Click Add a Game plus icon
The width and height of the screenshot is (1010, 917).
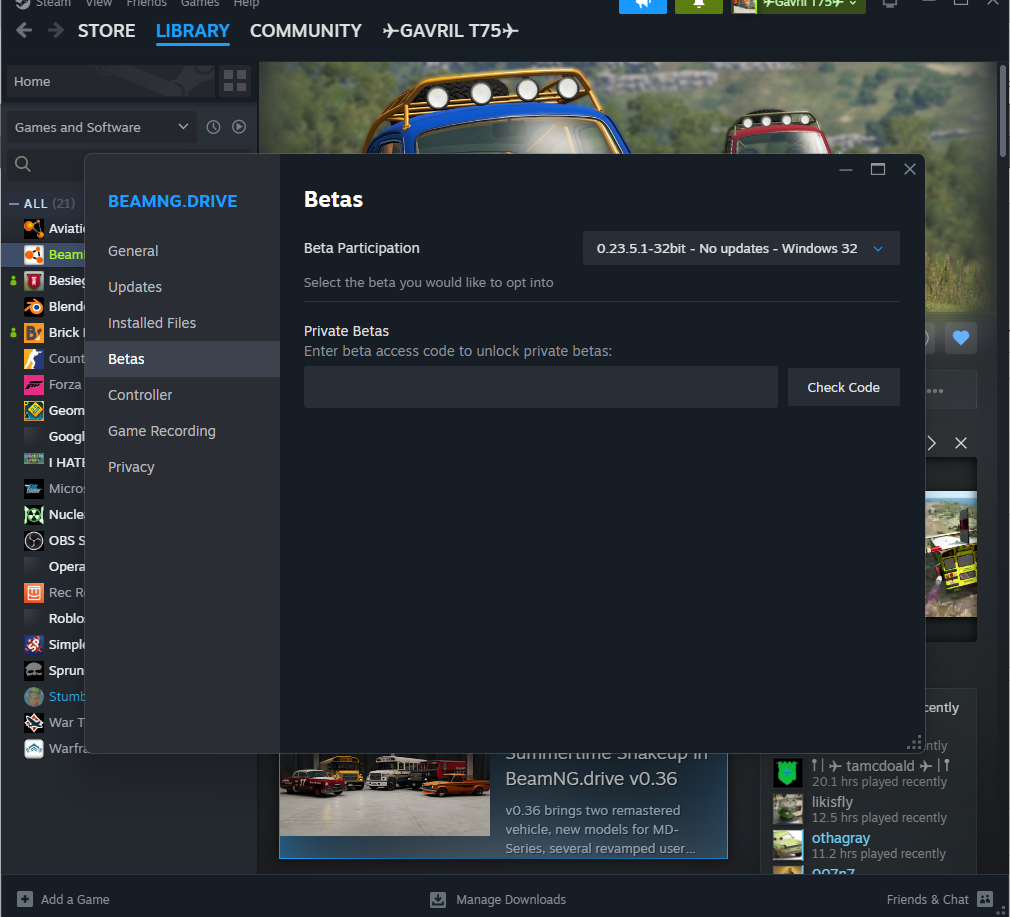click(x=24, y=899)
